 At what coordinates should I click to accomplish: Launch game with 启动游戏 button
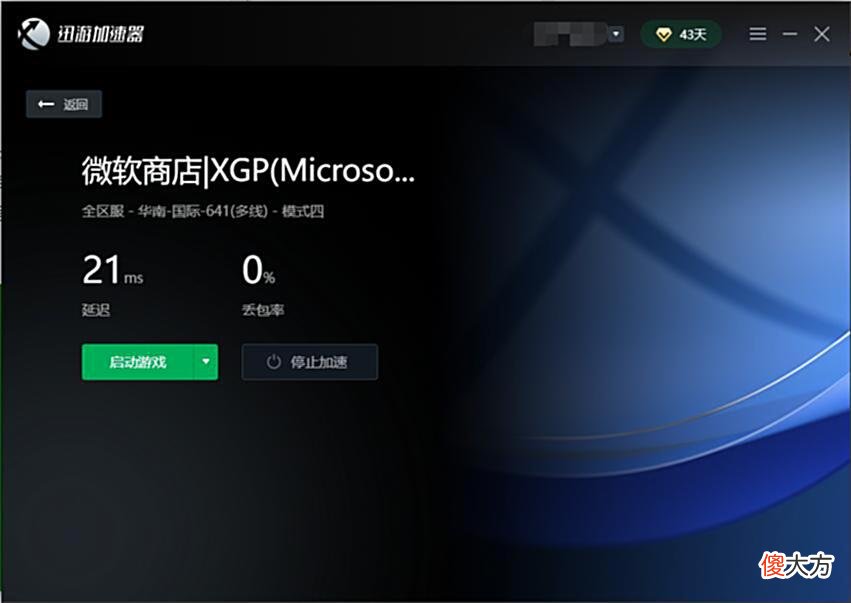pos(138,362)
